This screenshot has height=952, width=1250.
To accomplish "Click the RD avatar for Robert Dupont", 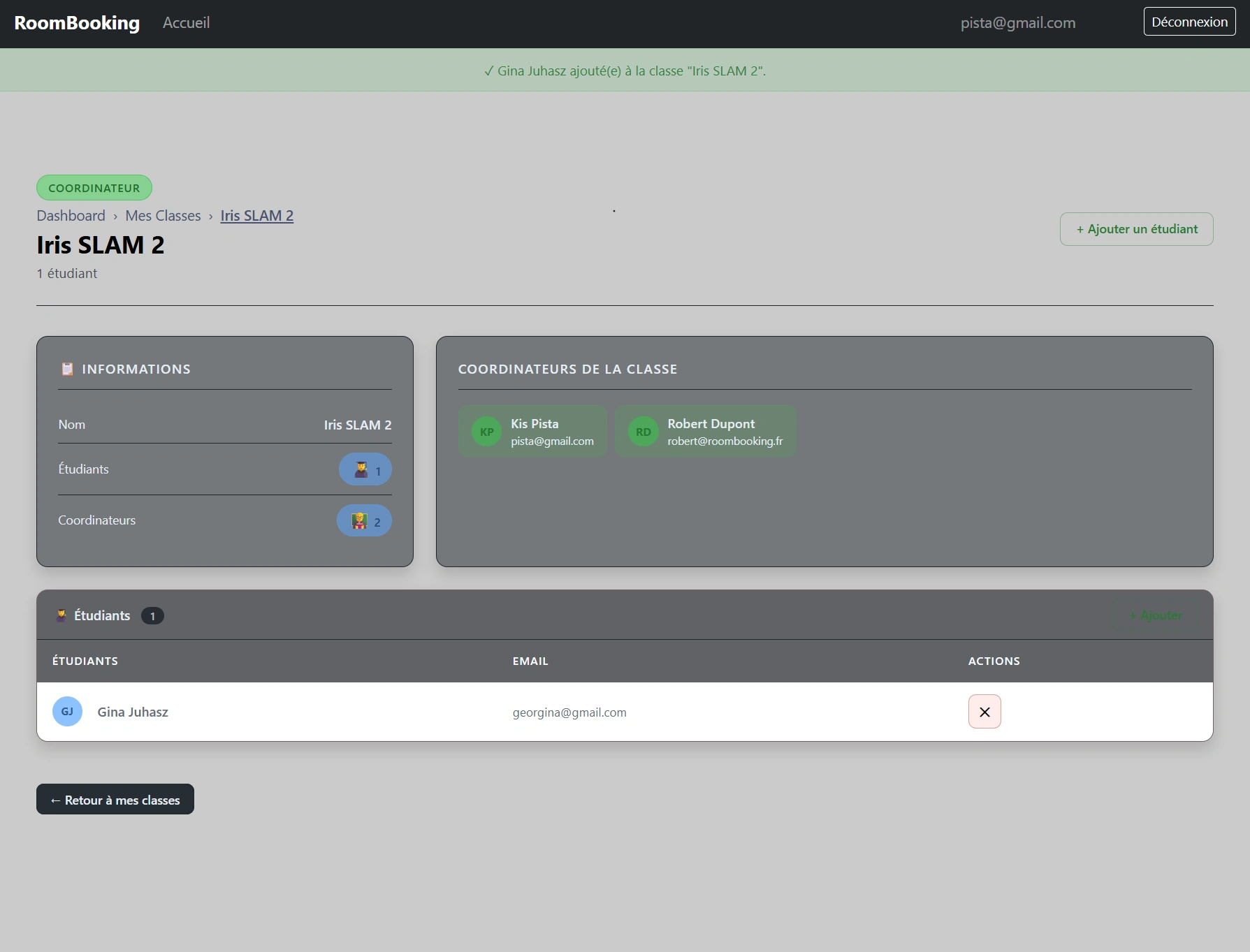I will [x=643, y=432].
